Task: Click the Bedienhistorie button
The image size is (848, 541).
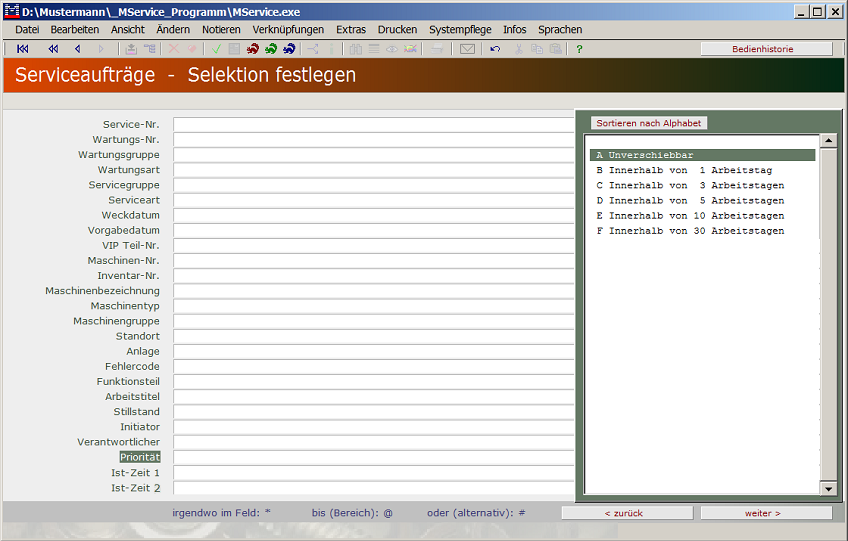Action: tap(766, 49)
